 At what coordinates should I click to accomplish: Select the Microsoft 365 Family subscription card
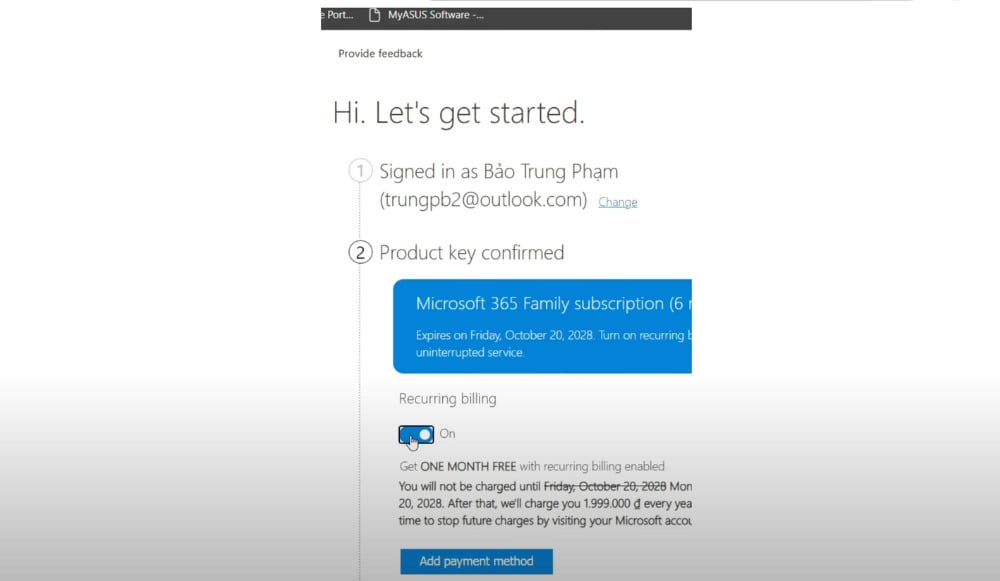point(541,326)
